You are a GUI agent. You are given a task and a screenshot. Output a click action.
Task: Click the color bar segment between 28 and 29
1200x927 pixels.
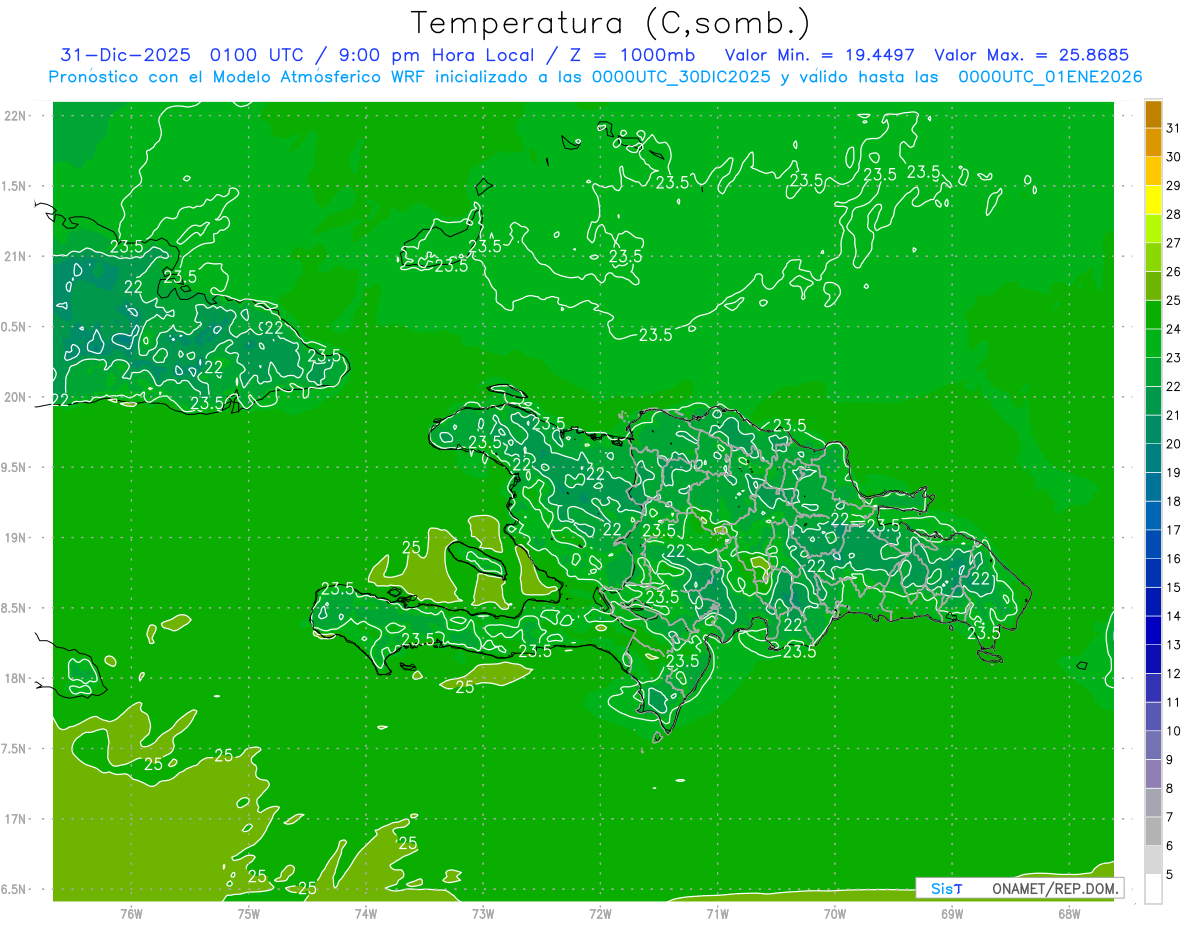pos(1153,200)
